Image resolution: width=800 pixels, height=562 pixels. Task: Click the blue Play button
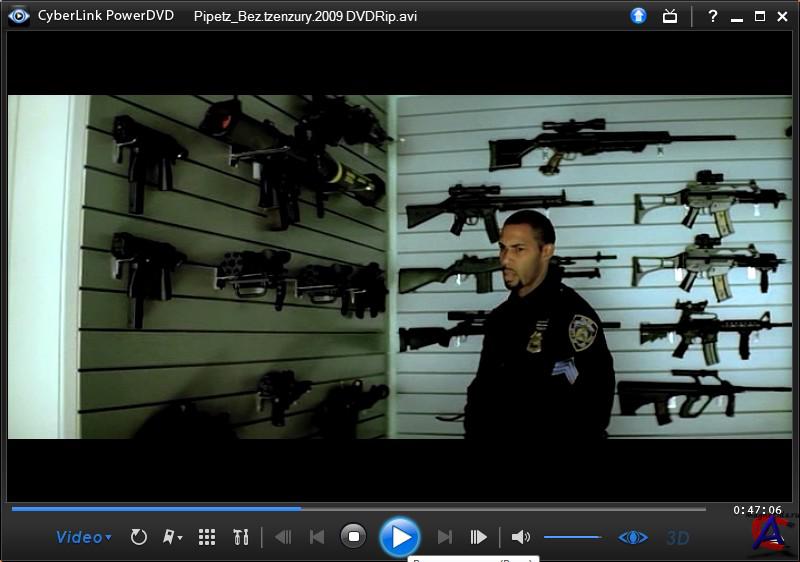[400, 537]
